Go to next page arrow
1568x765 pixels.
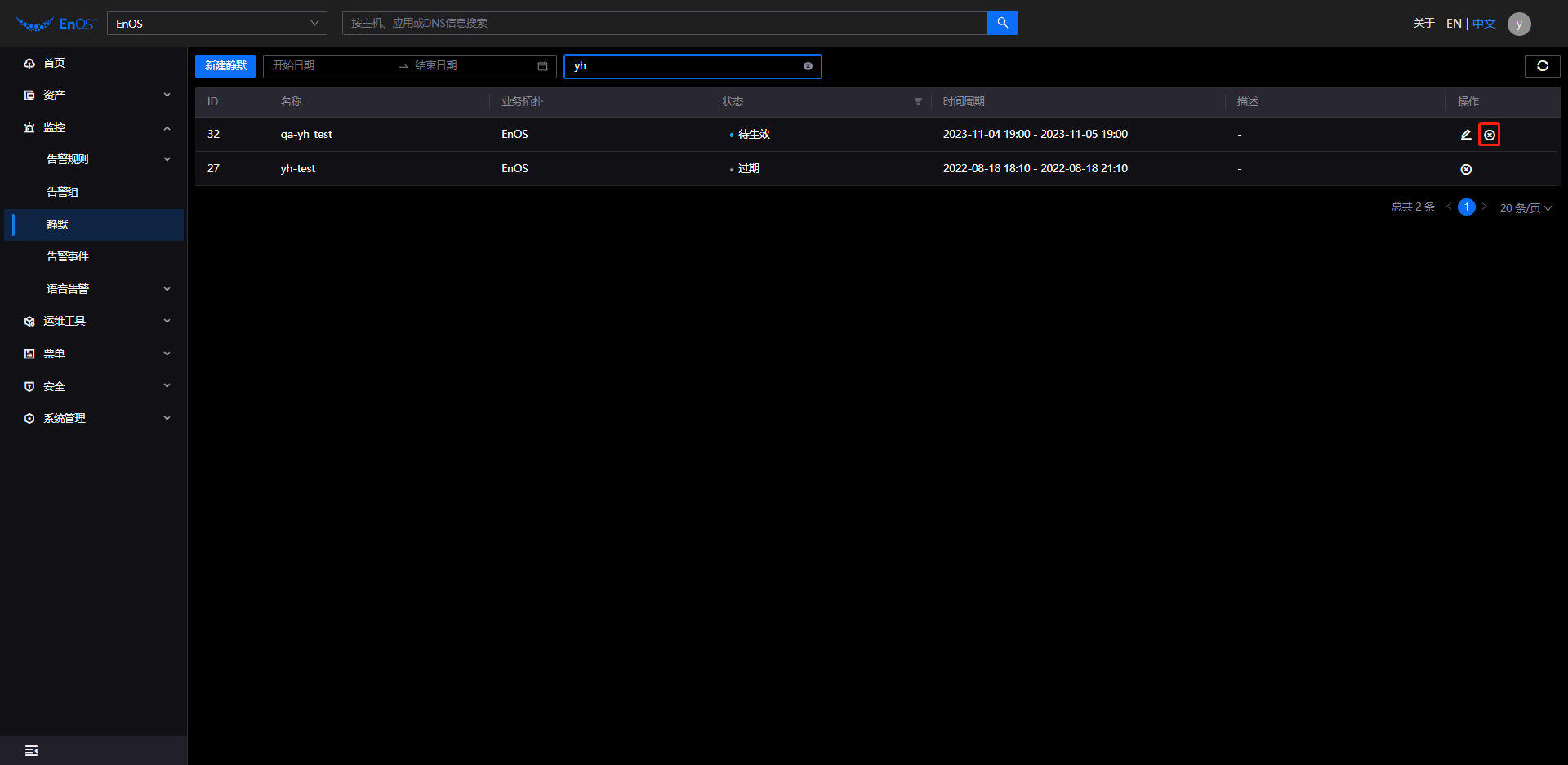(1484, 207)
